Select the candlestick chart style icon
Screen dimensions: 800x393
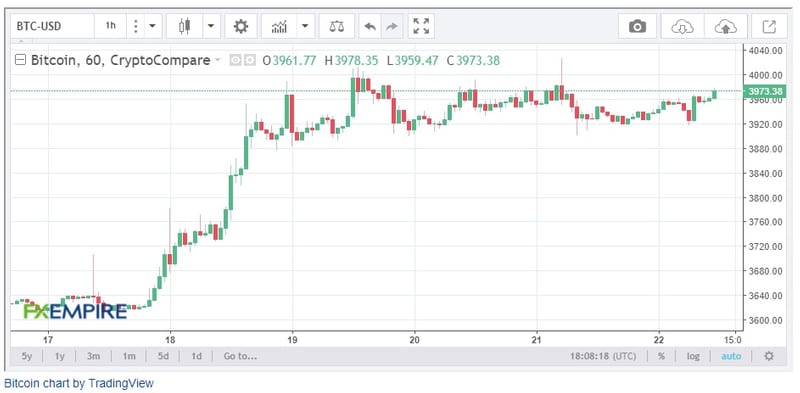point(184,26)
